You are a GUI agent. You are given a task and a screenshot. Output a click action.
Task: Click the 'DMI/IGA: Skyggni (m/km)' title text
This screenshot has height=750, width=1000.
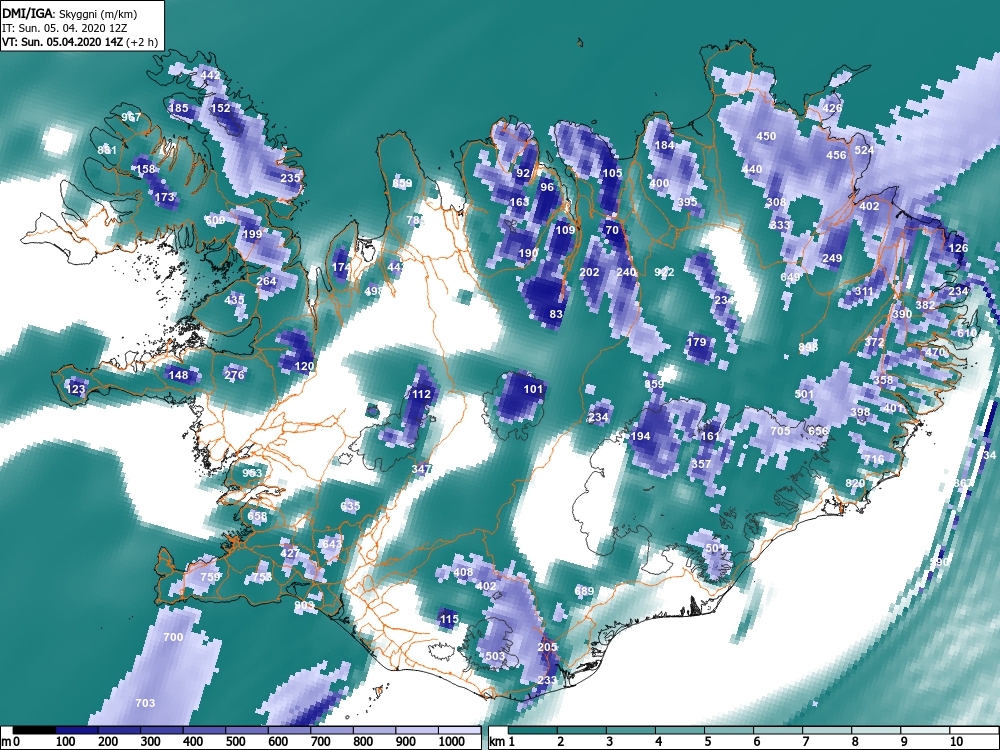point(70,14)
